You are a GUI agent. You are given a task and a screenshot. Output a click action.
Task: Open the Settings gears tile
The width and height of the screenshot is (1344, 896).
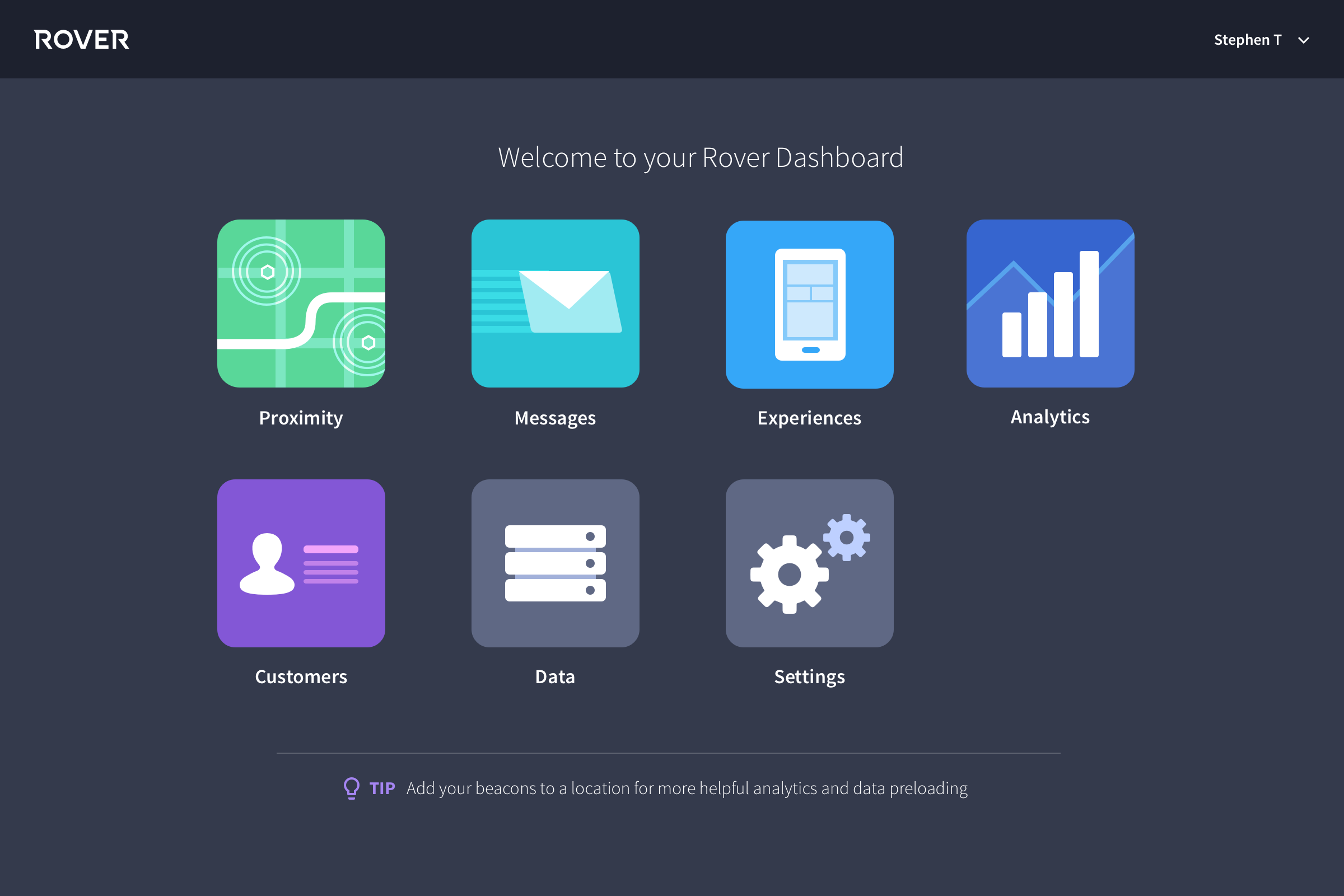(x=809, y=563)
